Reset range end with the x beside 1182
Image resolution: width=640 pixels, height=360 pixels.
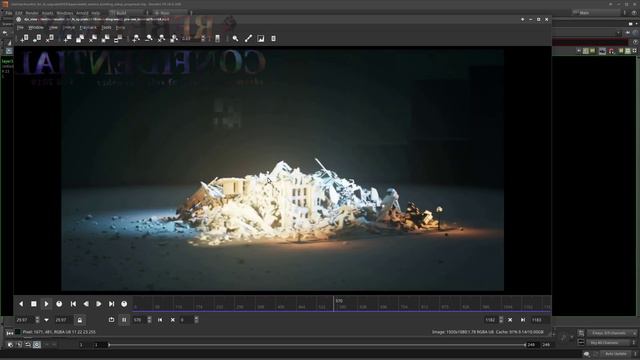pyautogui.click(x=510, y=320)
